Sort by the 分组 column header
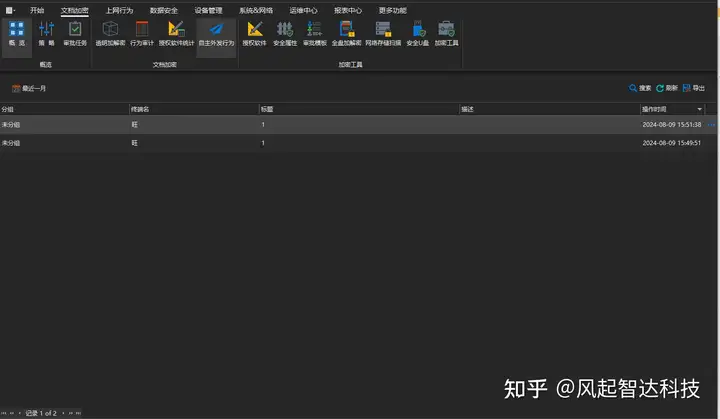This screenshot has width=720, height=419. [x=64, y=109]
